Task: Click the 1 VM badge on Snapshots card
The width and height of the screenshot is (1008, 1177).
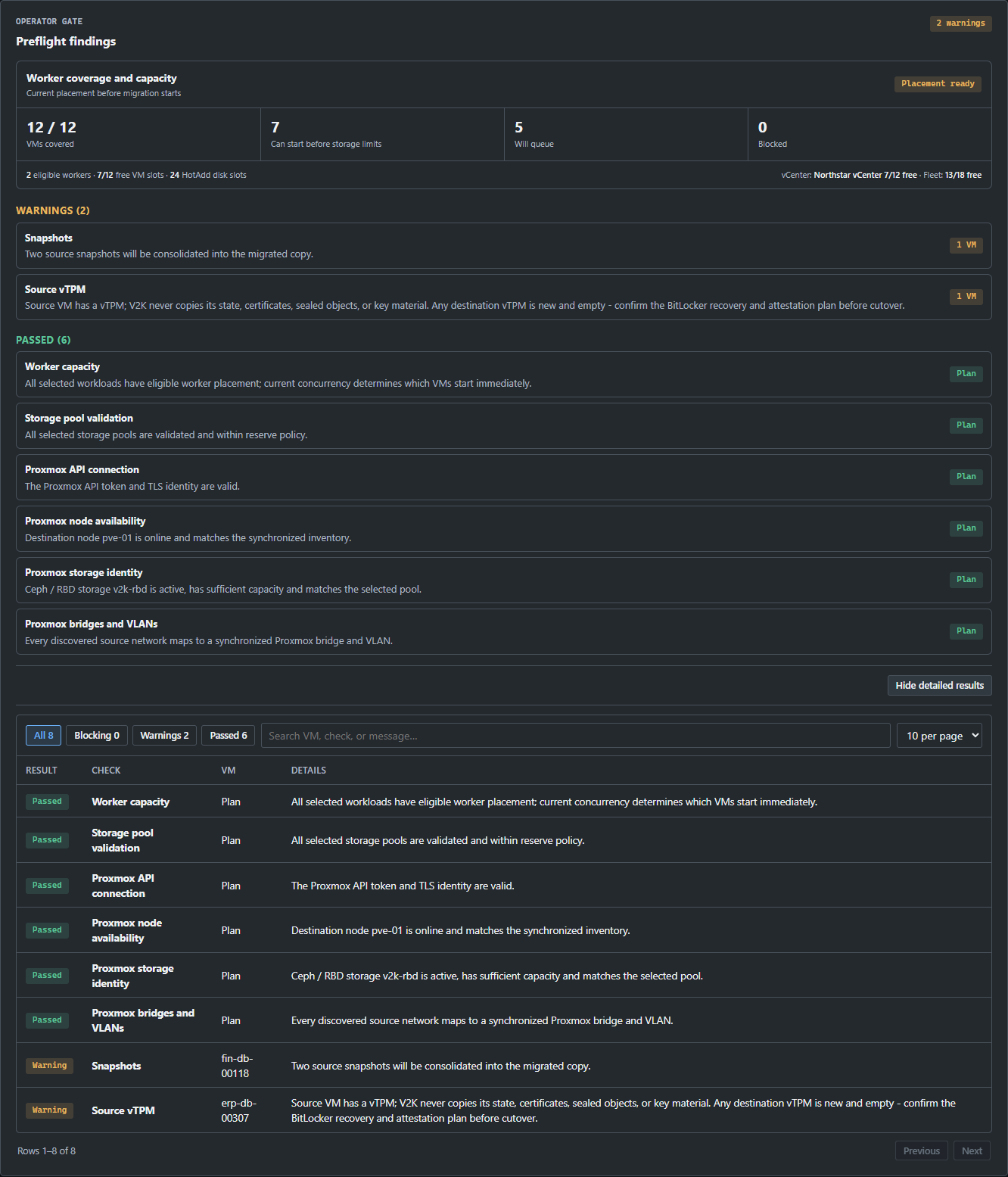Action: coord(966,245)
